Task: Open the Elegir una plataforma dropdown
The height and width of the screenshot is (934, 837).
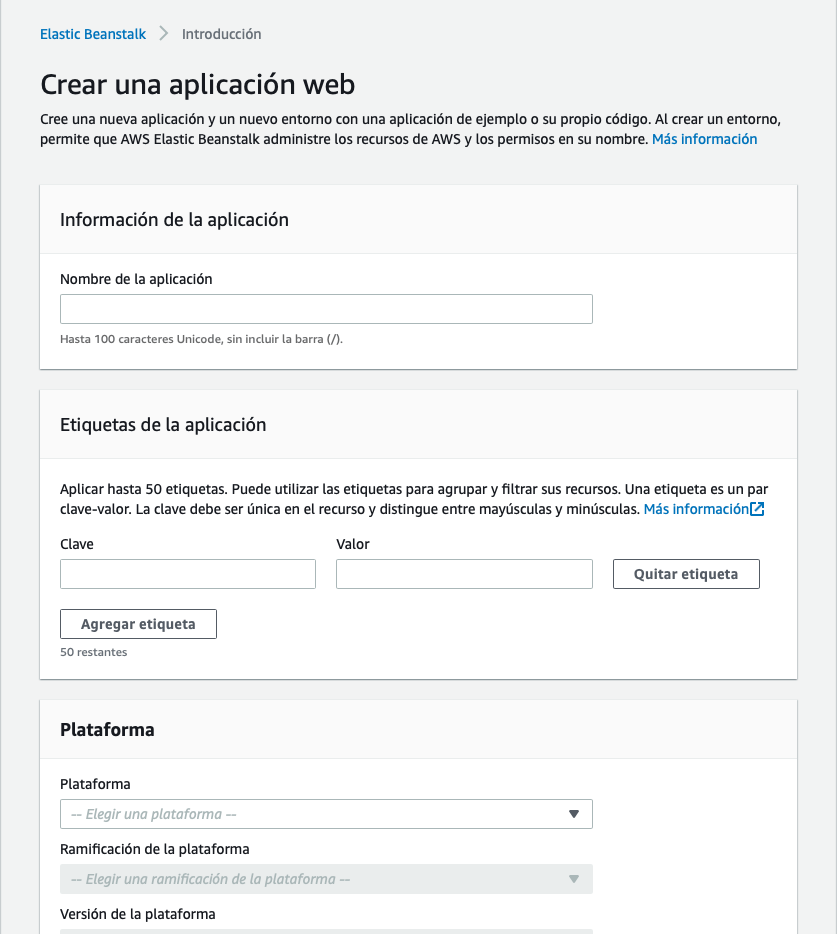Action: click(x=326, y=814)
